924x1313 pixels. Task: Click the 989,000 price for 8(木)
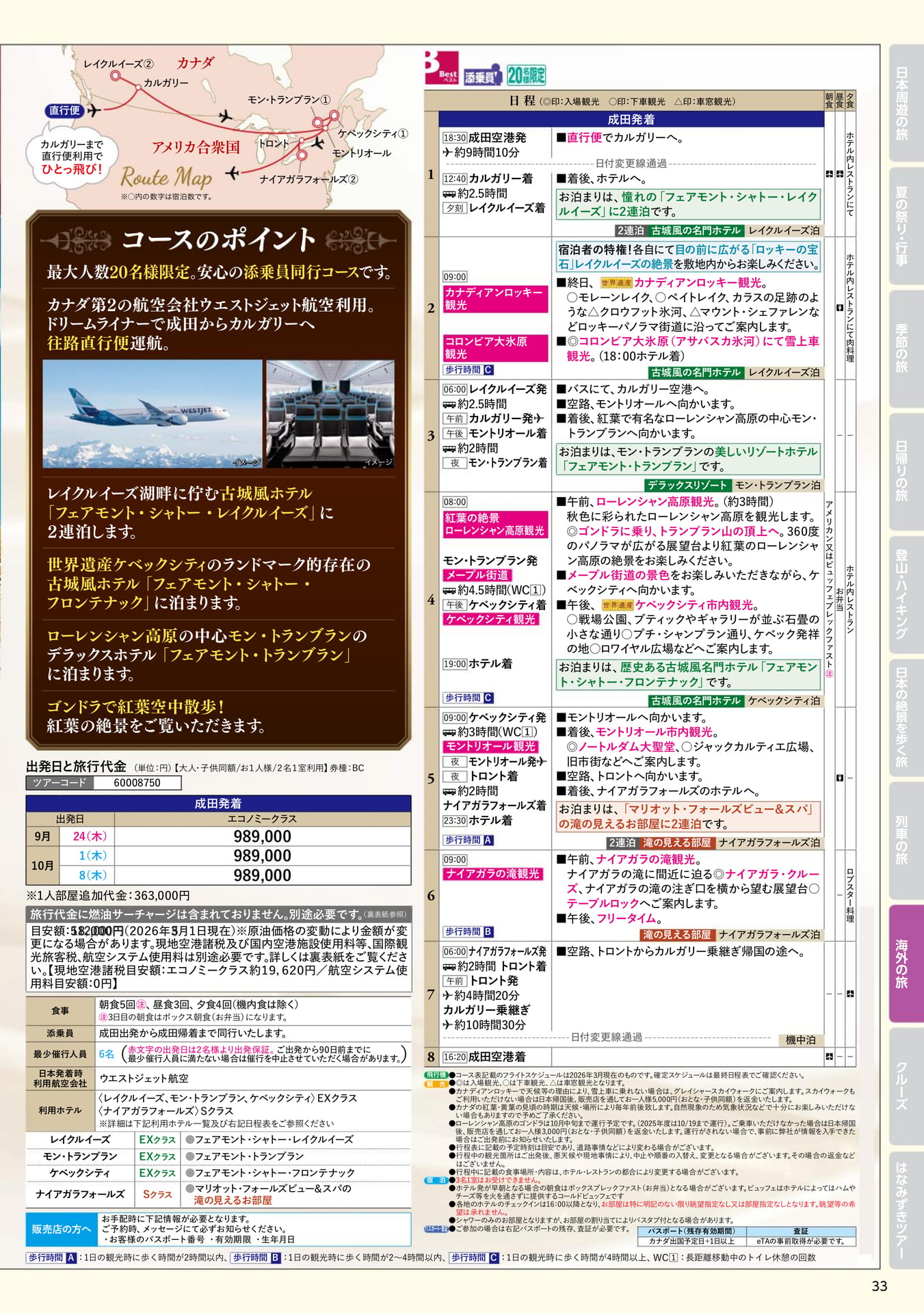point(263,875)
